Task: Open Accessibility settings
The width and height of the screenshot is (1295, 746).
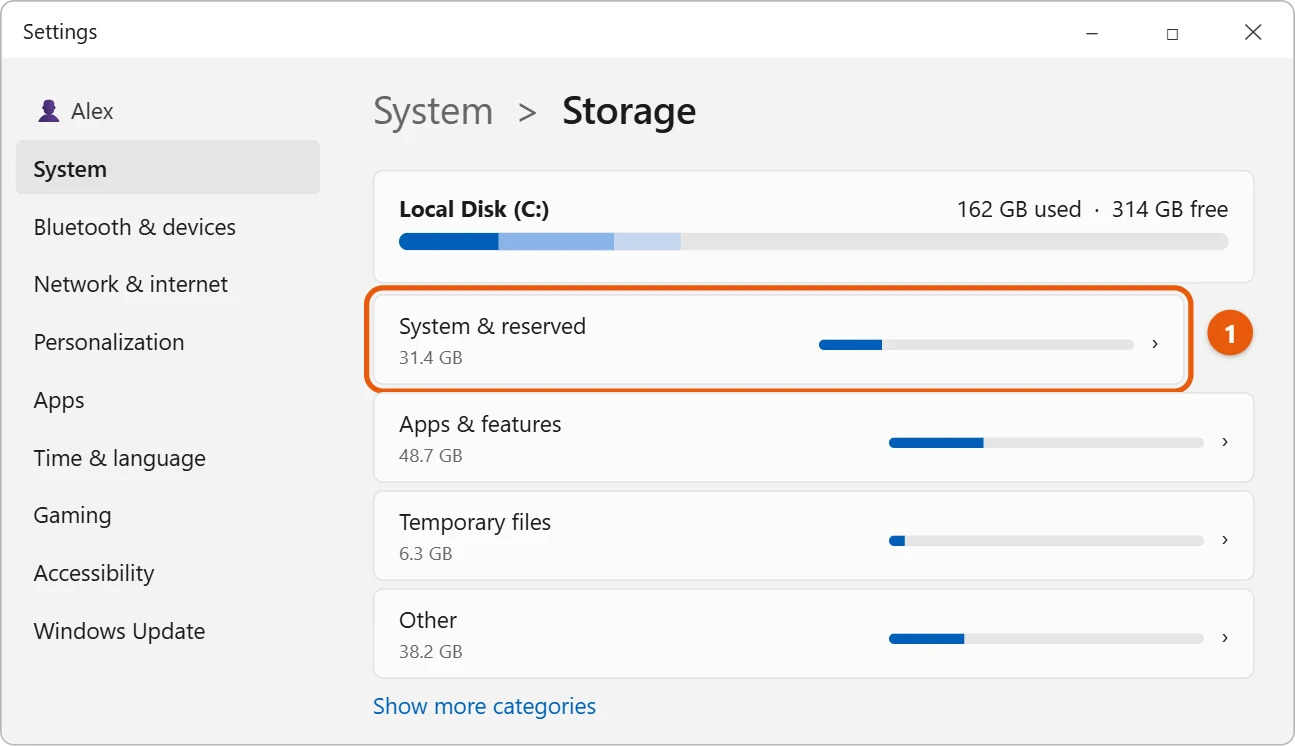Action: point(94,573)
